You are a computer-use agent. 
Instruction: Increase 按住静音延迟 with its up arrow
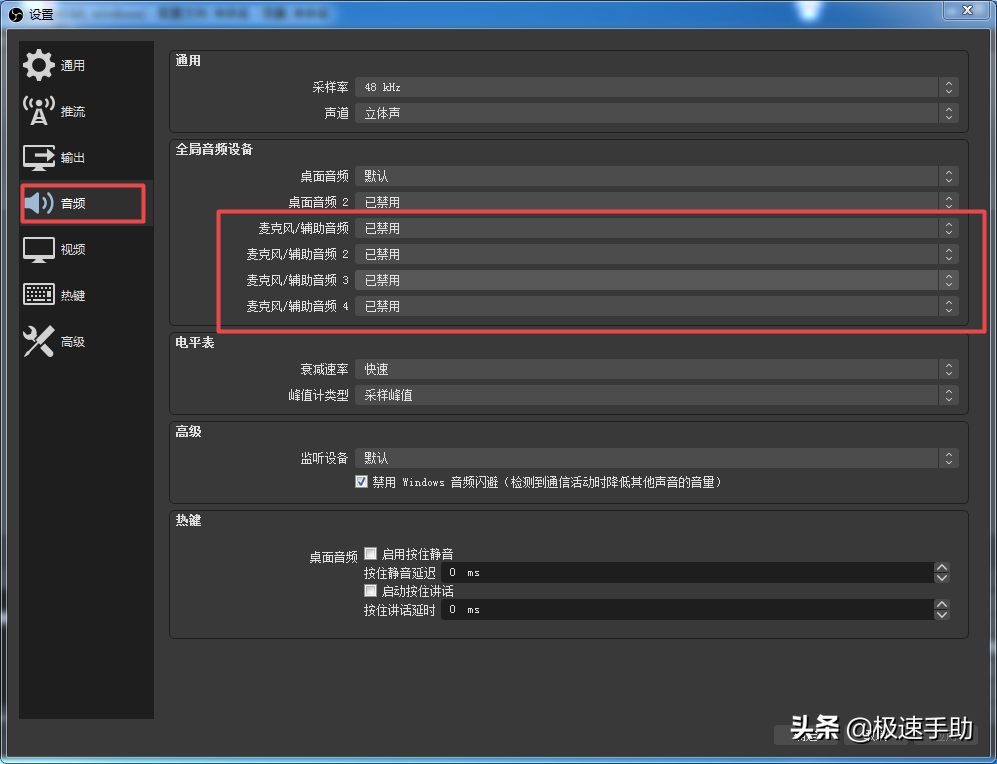tap(941, 565)
